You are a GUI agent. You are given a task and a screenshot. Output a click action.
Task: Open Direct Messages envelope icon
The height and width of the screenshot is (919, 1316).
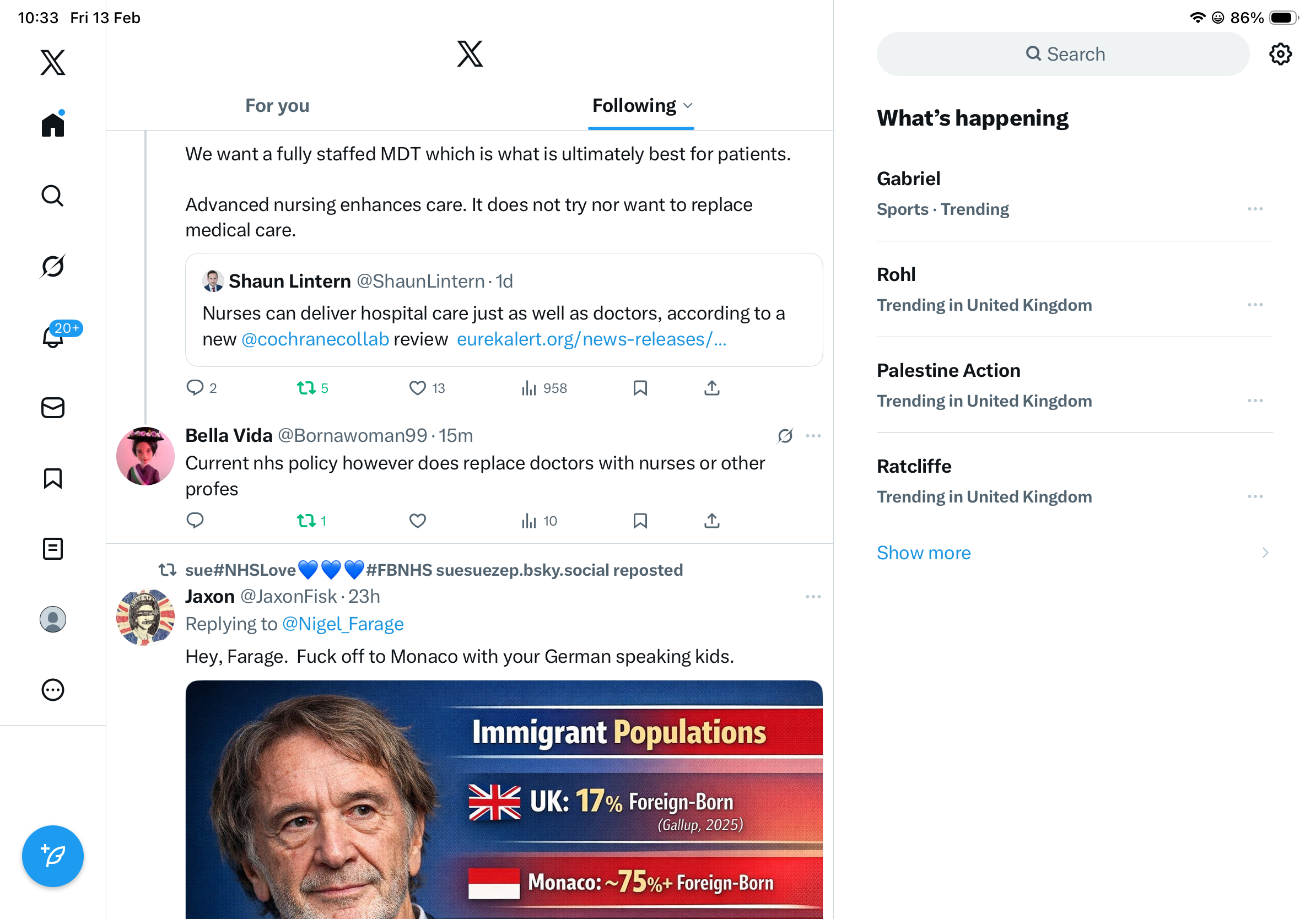coord(53,408)
